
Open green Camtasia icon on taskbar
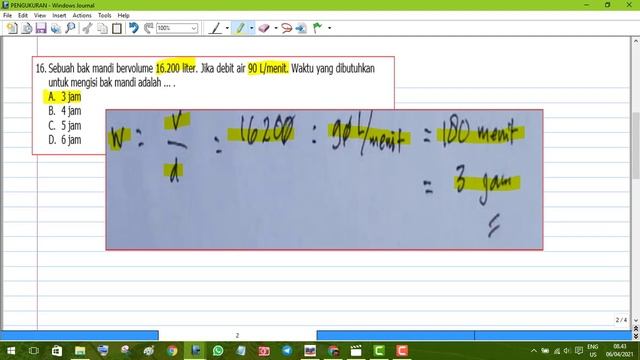click(379, 351)
